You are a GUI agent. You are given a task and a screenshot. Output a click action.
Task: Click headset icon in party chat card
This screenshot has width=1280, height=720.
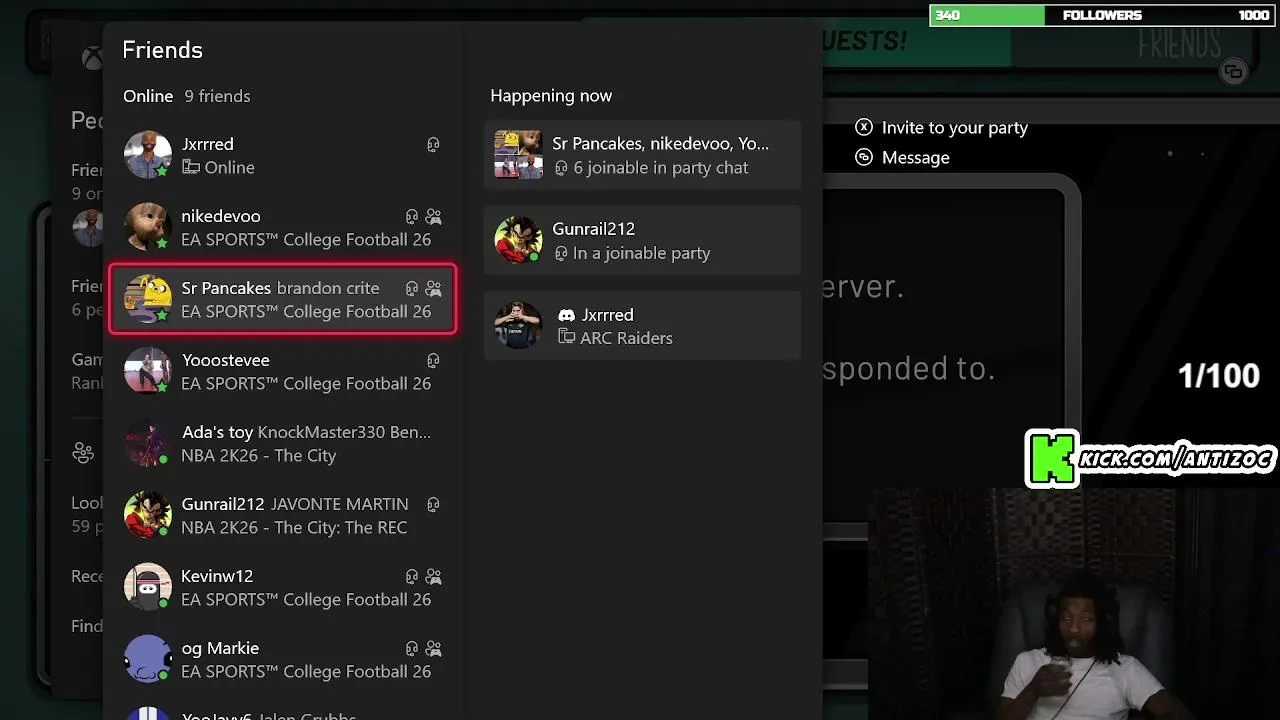[x=561, y=168]
